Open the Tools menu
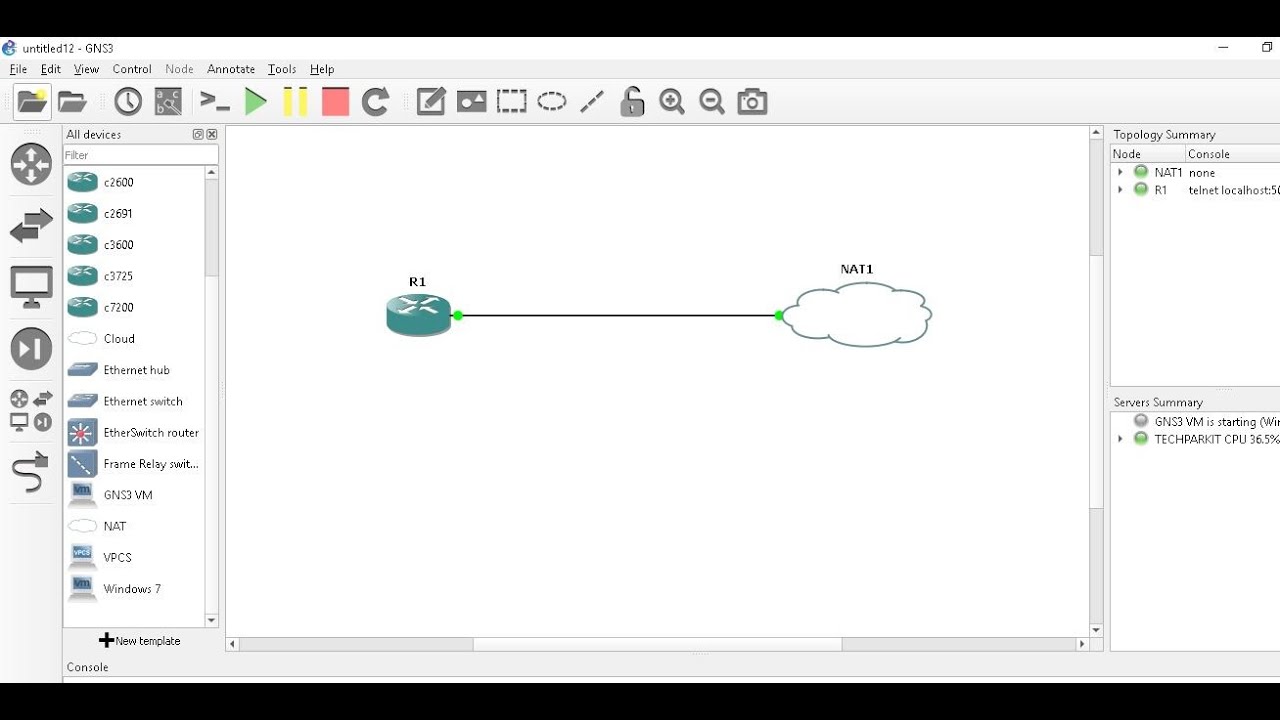The width and height of the screenshot is (1280, 720). pyautogui.click(x=282, y=69)
